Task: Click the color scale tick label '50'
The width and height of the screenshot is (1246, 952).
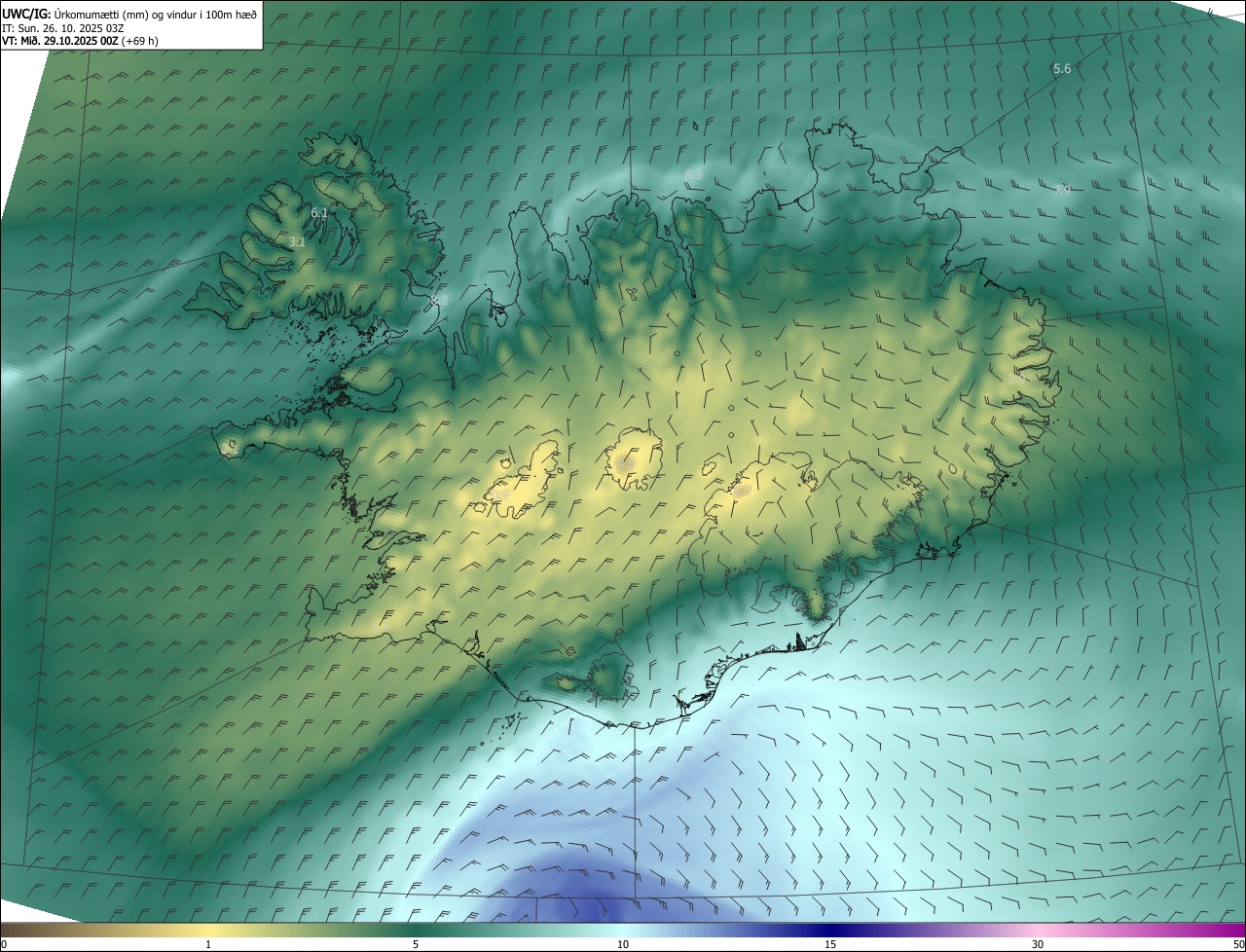Action: (1238, 945)
